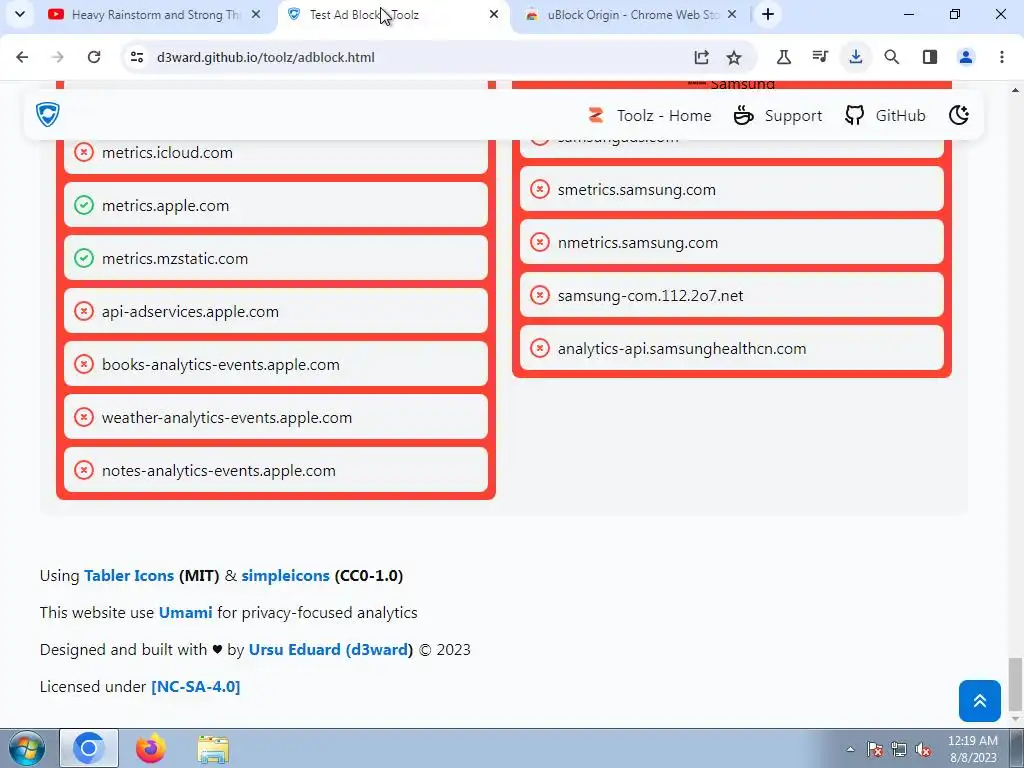Open Toolz - Home link
Viewport: 1024px width, 768px height.
tap(649, 116)
